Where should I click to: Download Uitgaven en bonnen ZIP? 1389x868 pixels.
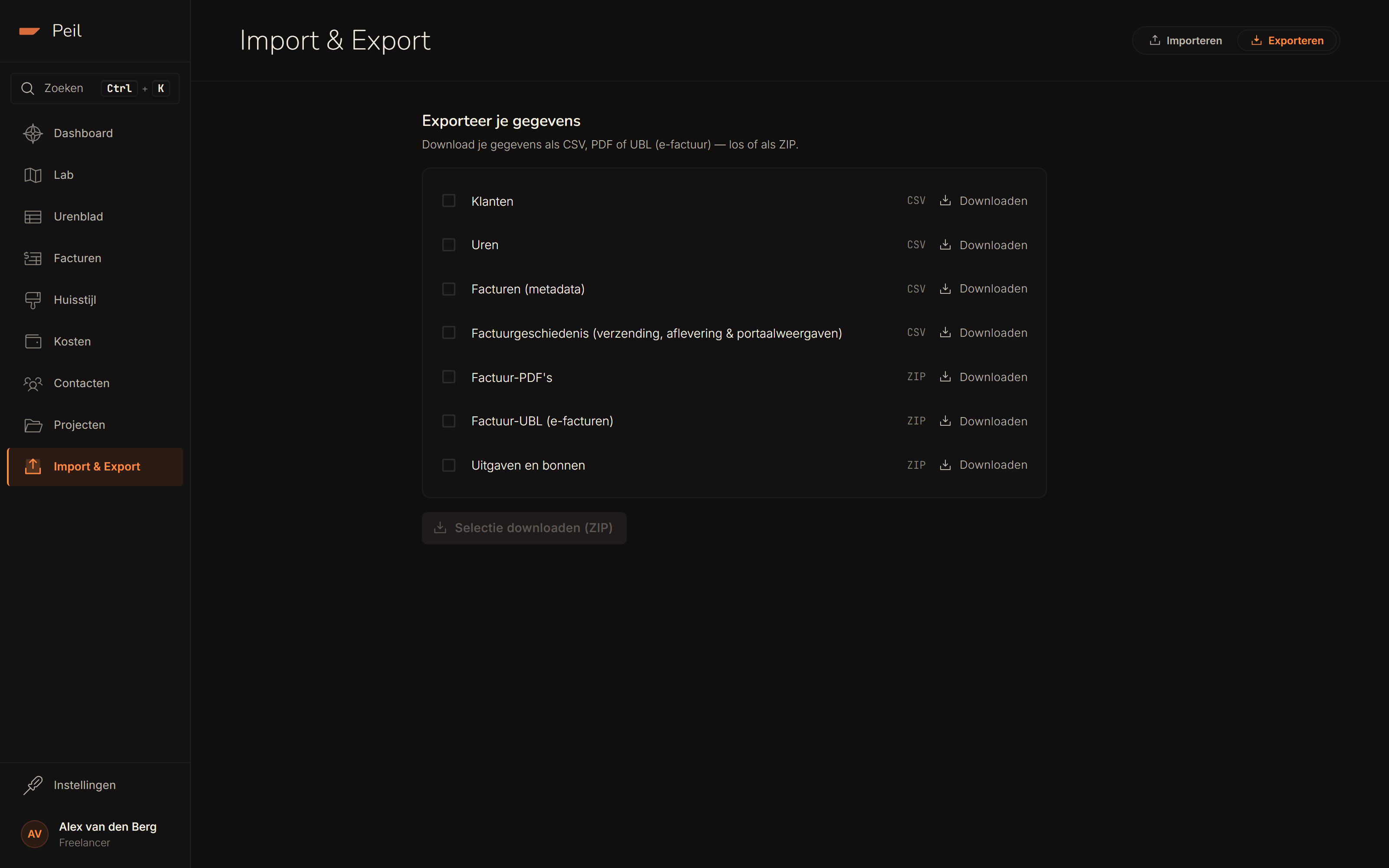click(983, 465)
